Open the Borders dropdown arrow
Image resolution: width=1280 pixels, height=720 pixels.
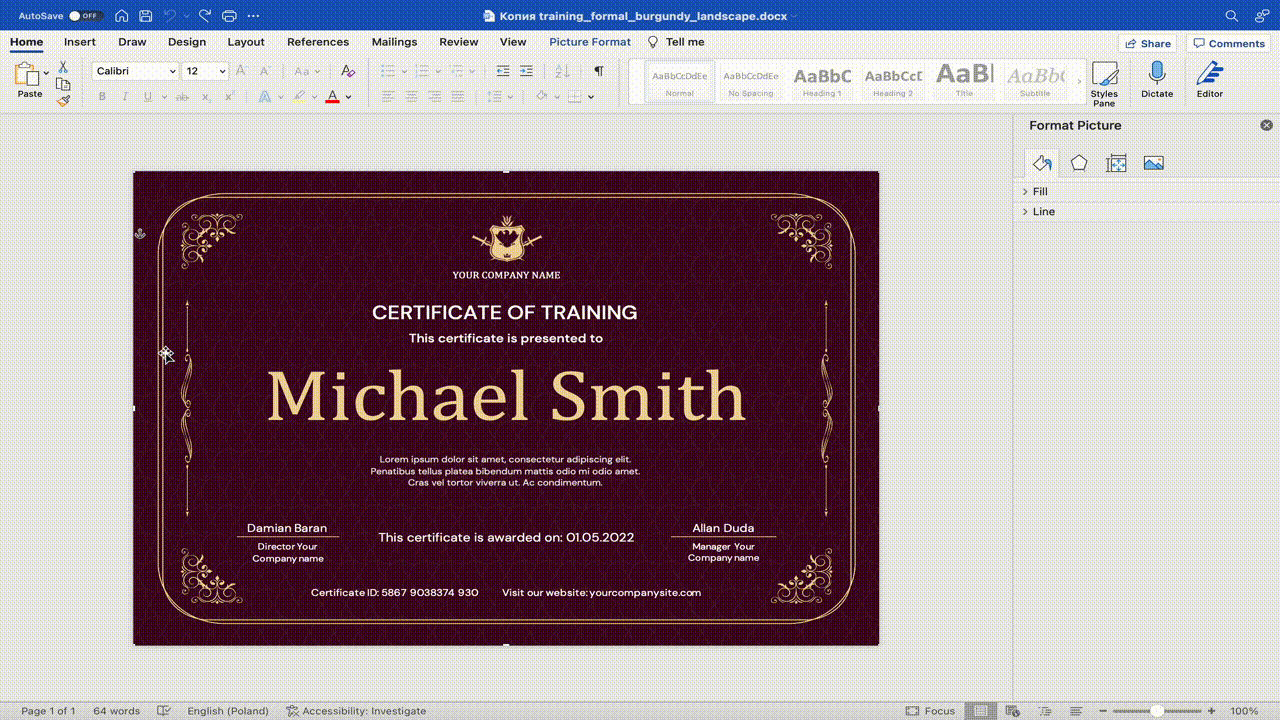click(591, 97)
